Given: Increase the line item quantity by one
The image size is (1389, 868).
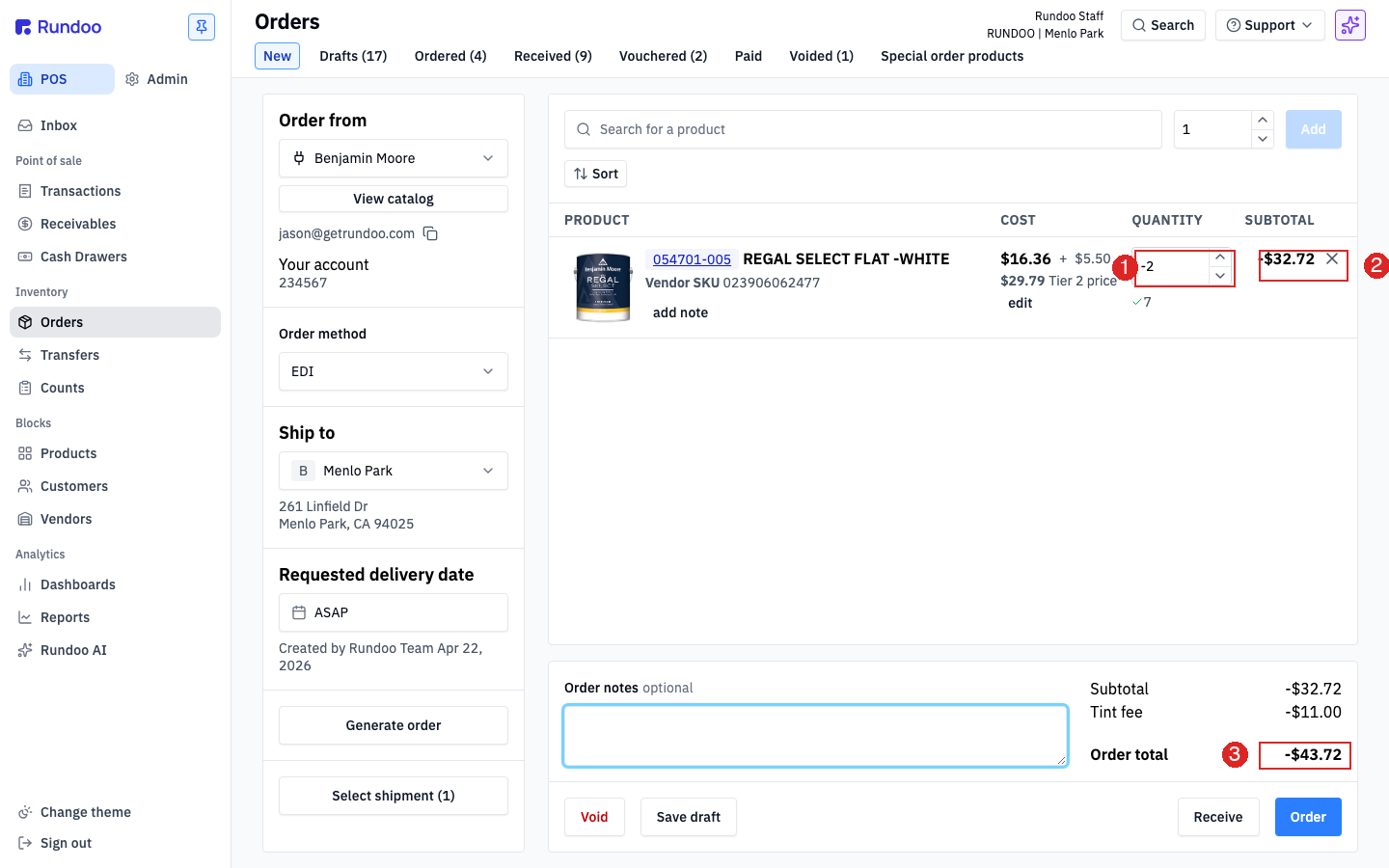Looking at the screenshot, I should click(x=1220, y=258).
